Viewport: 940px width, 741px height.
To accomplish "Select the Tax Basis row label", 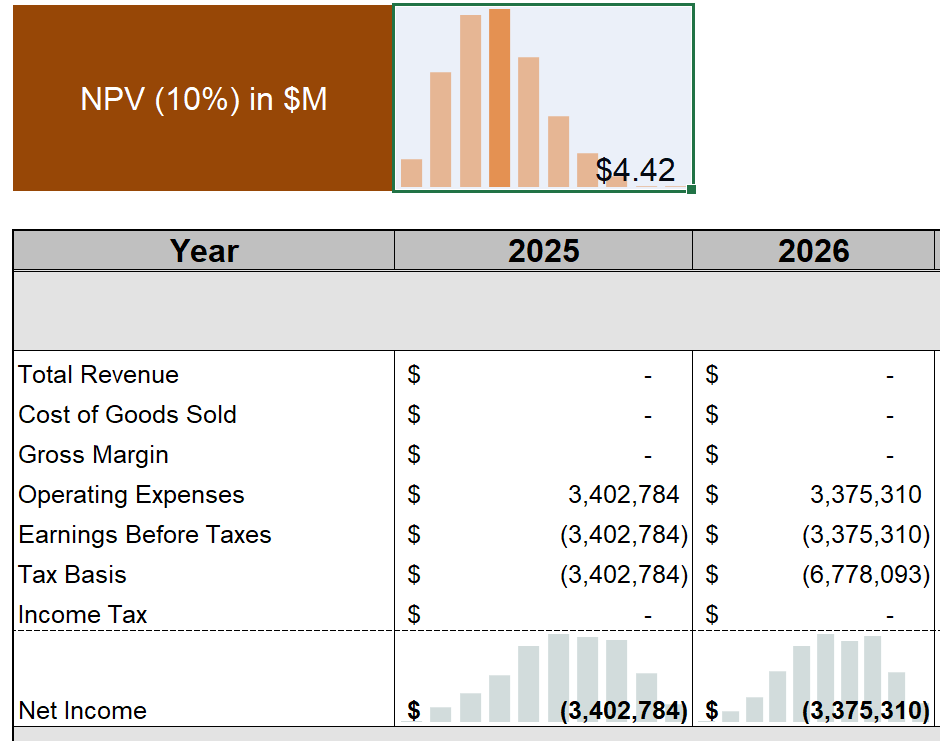I will click(72, 575).
